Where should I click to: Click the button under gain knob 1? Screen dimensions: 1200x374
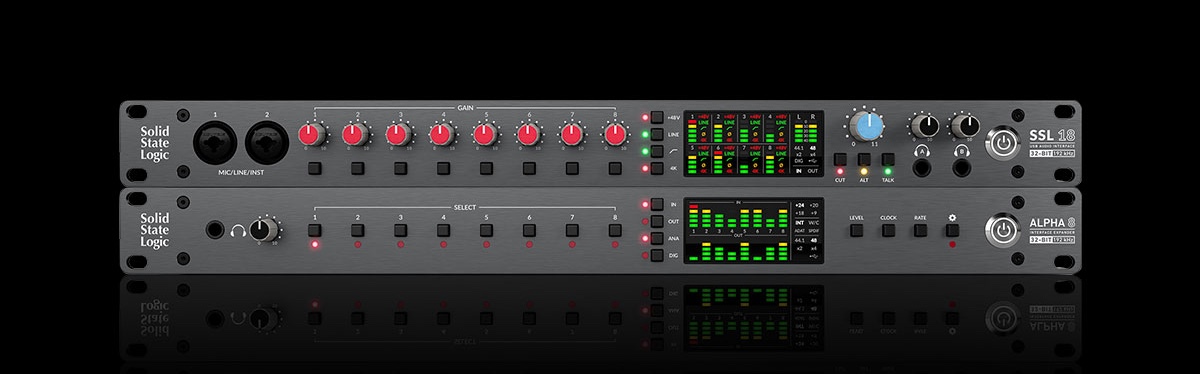point(314,167)
